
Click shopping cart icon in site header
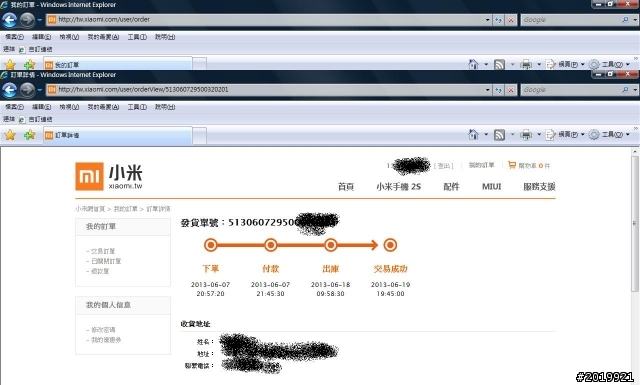pos(512,165)
